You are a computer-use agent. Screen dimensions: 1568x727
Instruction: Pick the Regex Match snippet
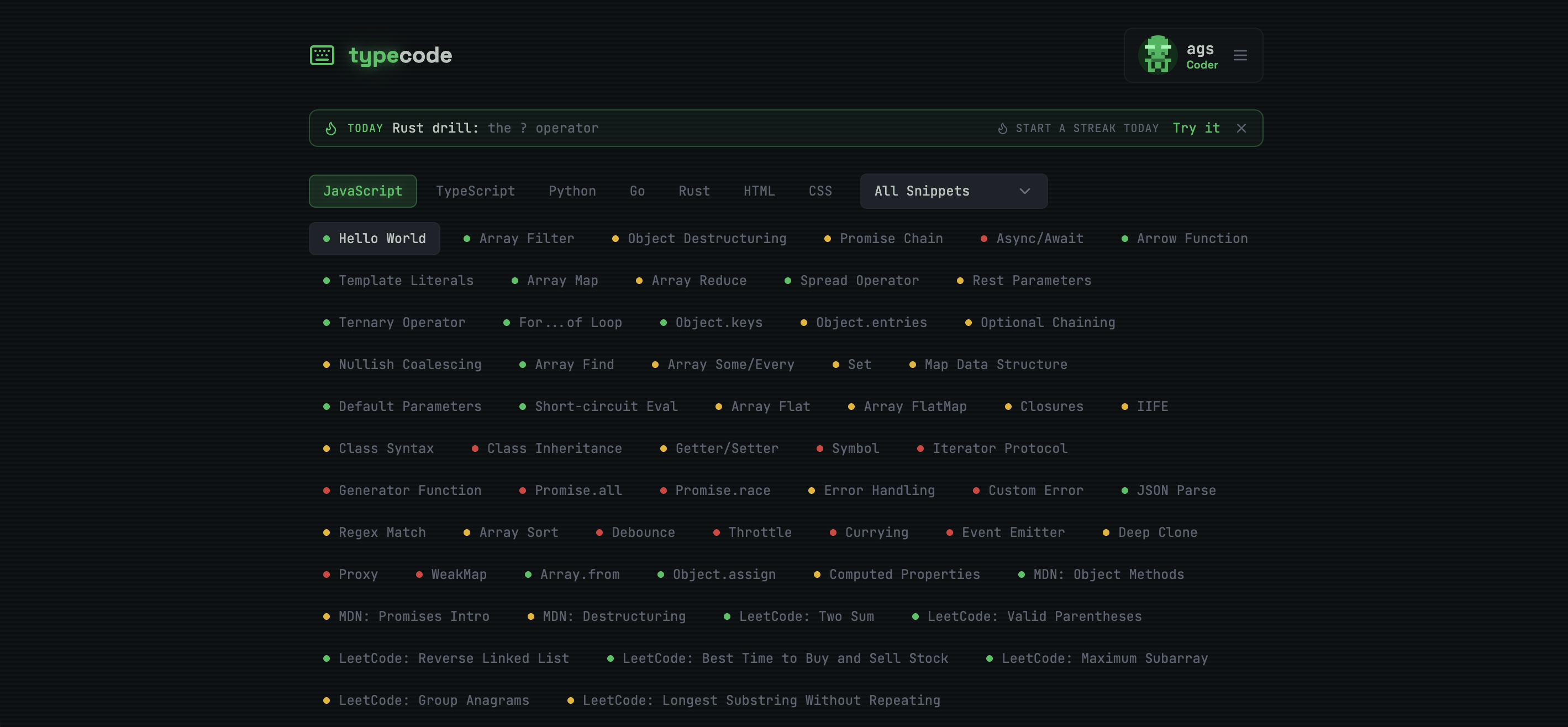375,533
